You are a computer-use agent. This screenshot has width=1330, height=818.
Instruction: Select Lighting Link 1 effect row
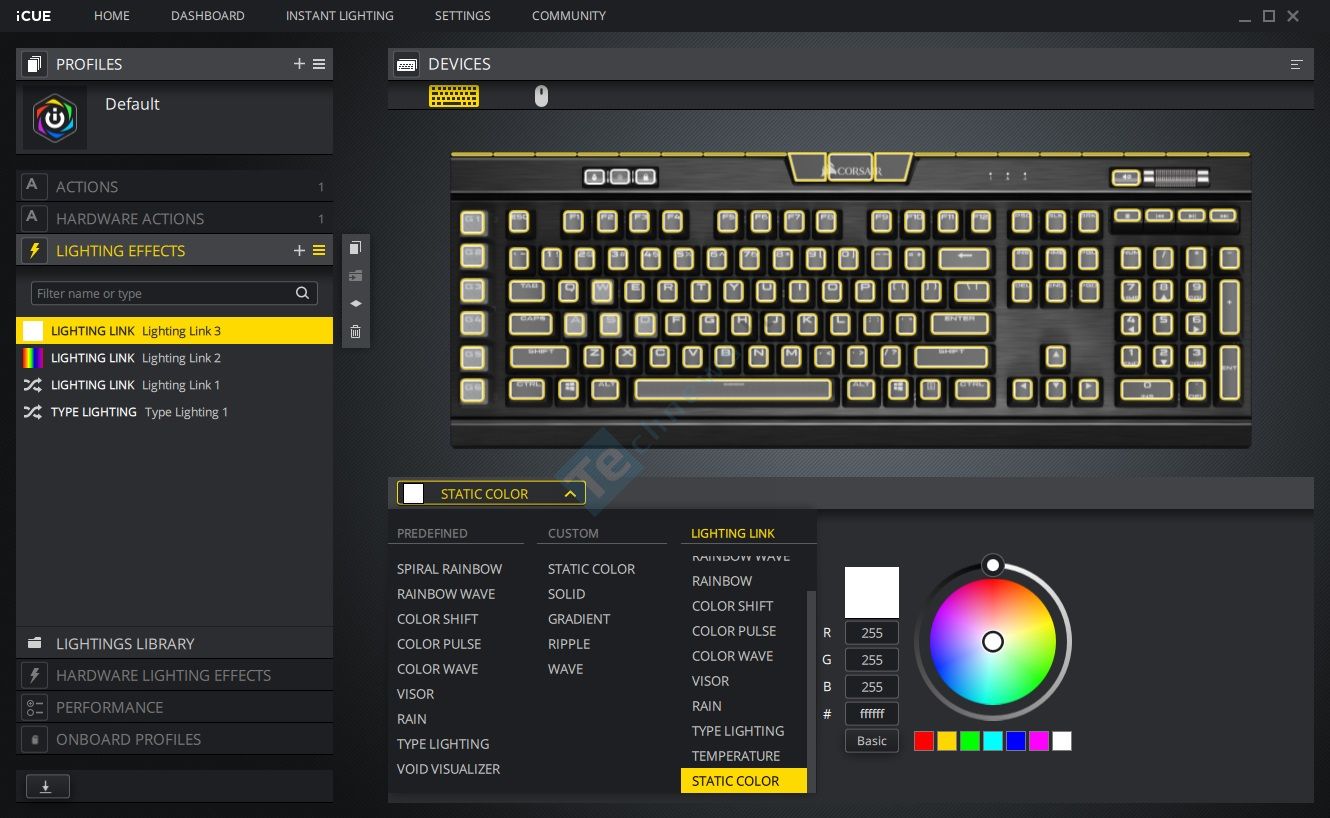(174, 385)
